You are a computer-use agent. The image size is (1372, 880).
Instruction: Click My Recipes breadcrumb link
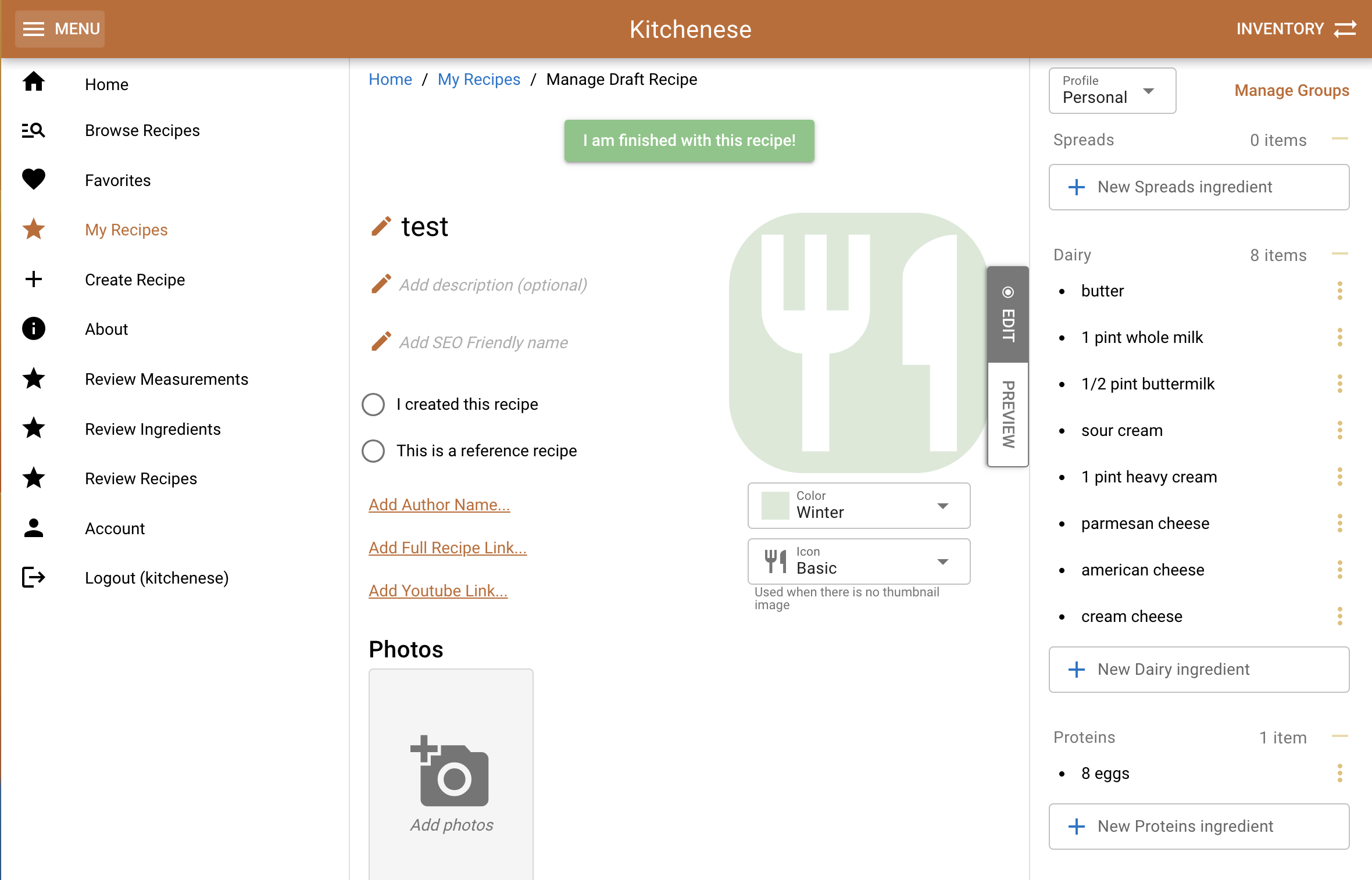coord(479,79)
